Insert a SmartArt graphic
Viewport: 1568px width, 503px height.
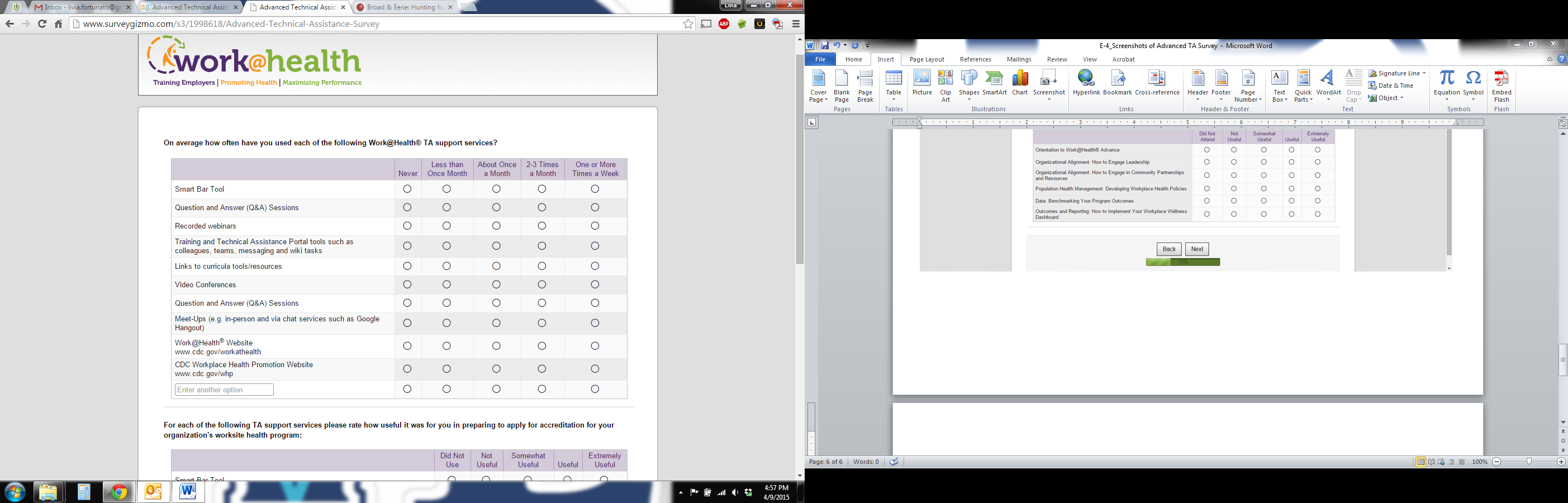[994, 83]
